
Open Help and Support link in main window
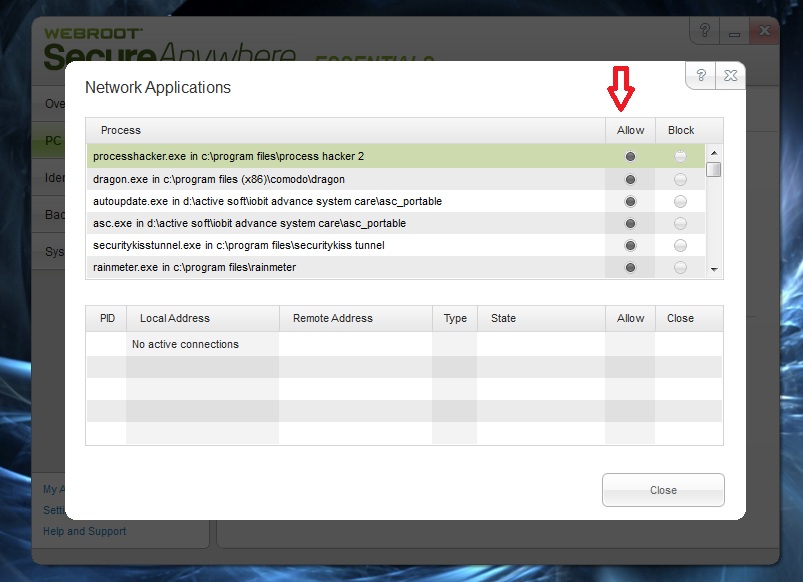point(84,531)
